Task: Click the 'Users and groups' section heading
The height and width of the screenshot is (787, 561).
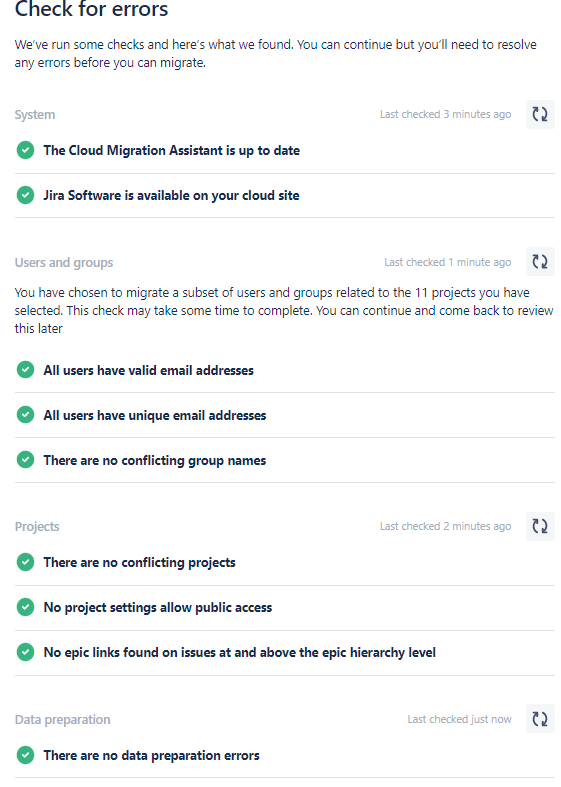Action: point(64,263)
